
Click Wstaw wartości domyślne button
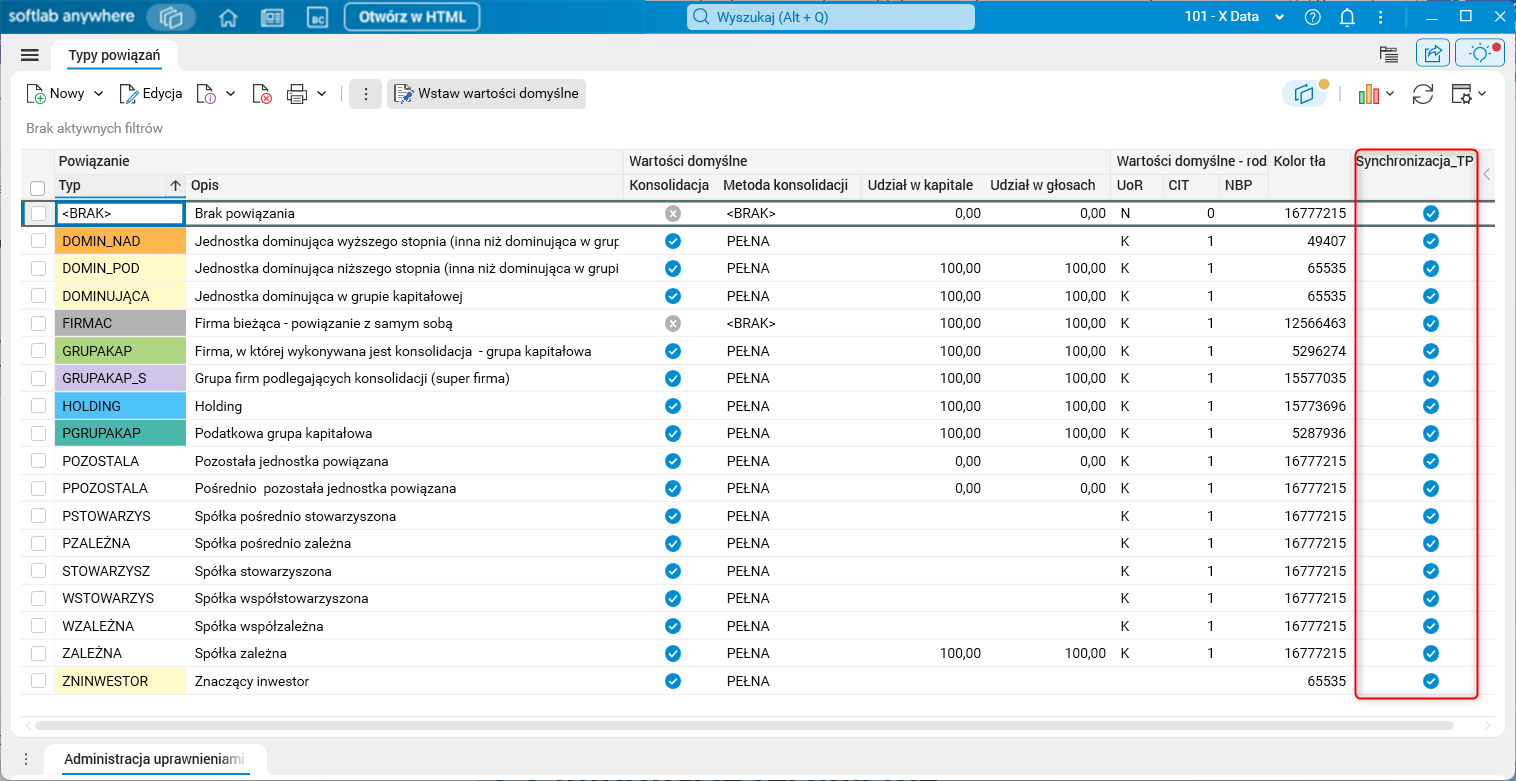coord(486,94)
